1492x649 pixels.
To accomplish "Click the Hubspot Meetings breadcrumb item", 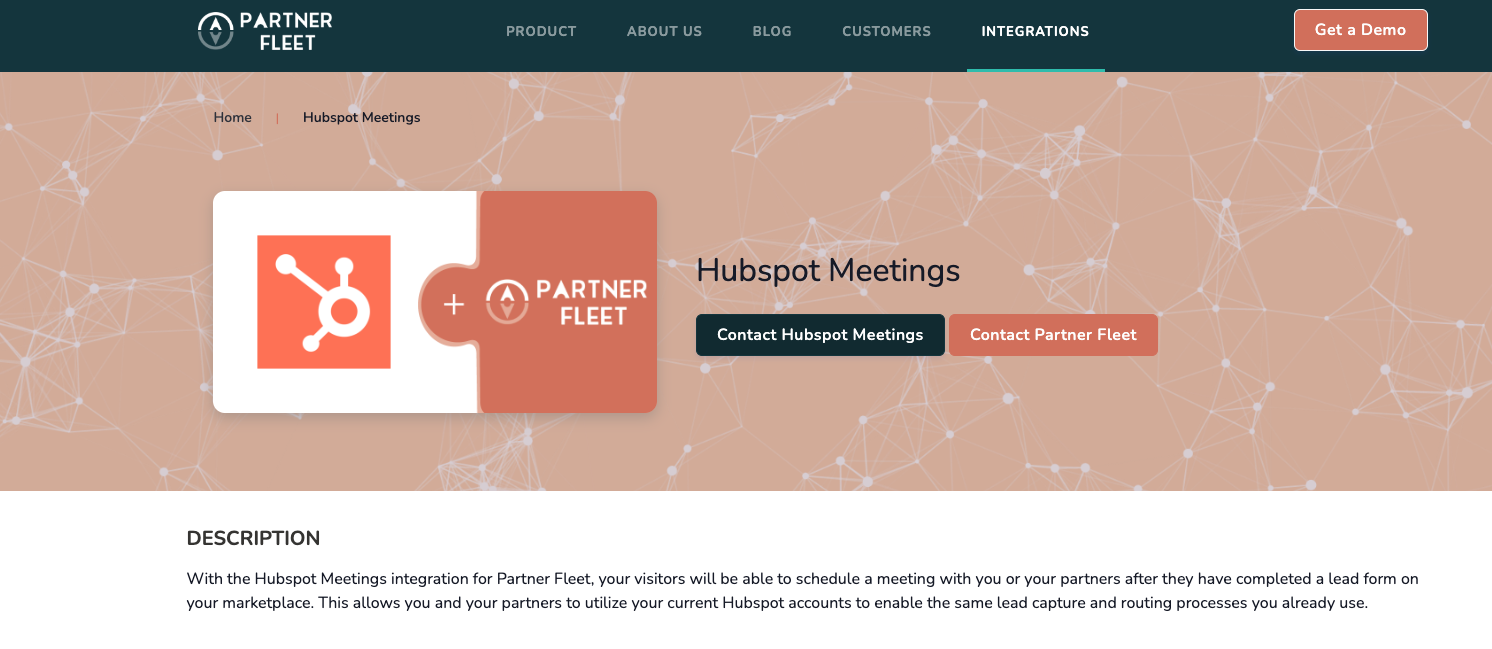I will coord(361,118).
